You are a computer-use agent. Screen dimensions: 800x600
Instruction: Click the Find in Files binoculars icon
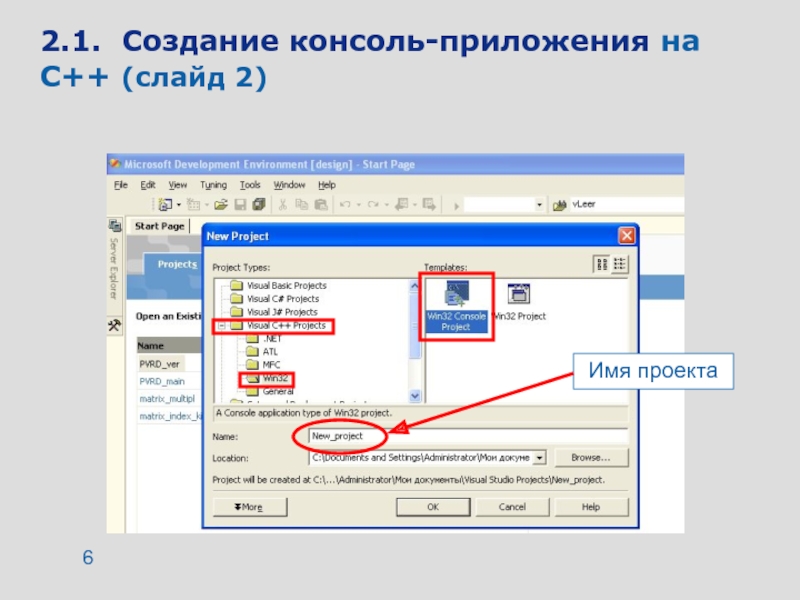tap(560, 205)
